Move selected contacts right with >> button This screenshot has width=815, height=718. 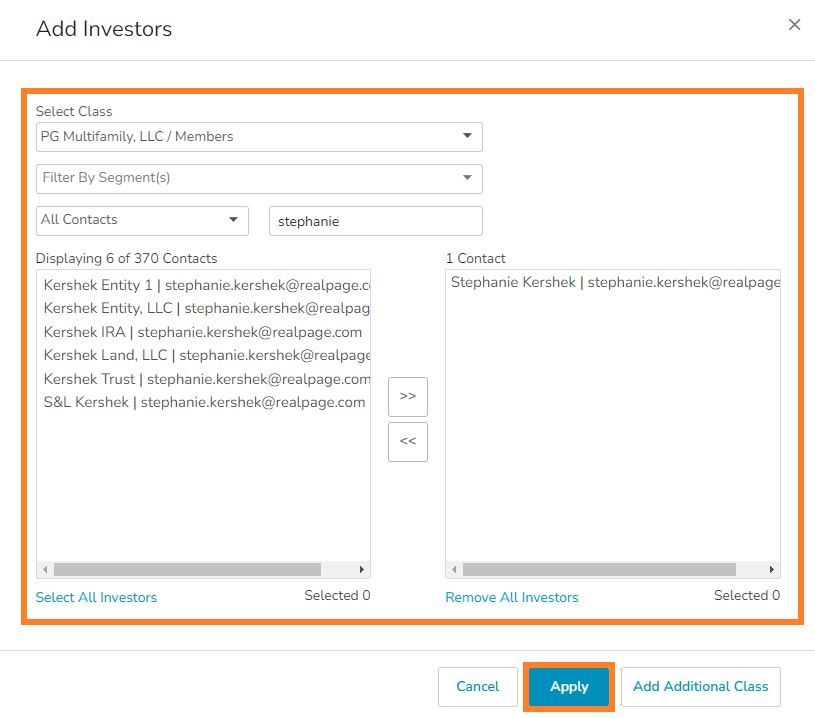pos(408,397)
